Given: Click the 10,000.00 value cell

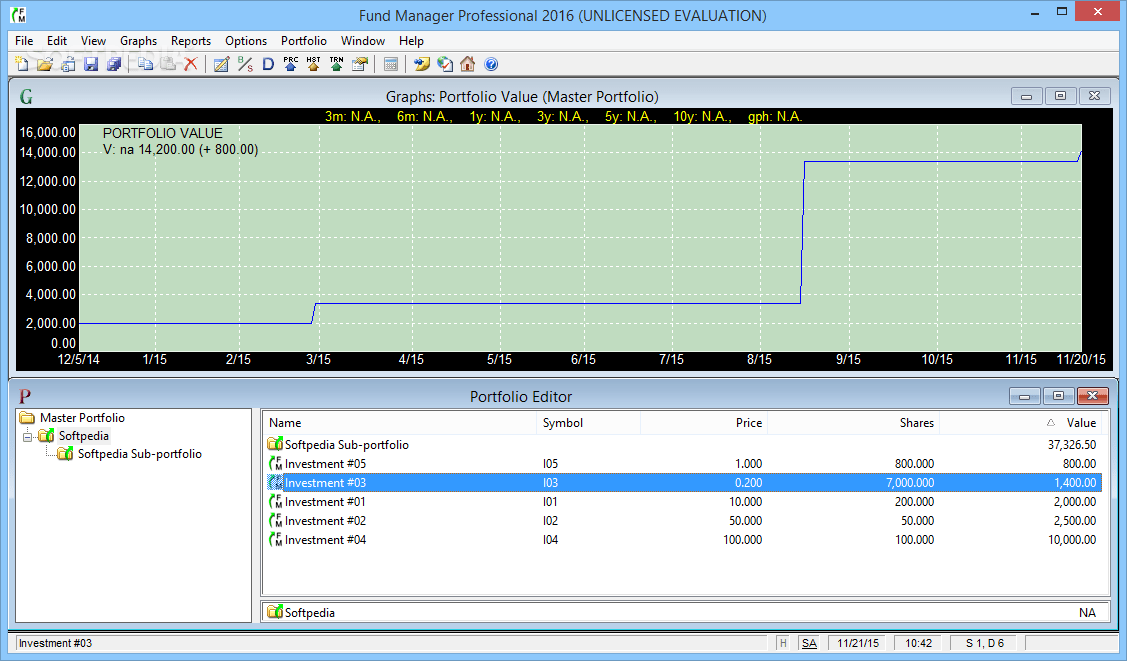Looking at the screenshot, I should (x=1072, y=540).
